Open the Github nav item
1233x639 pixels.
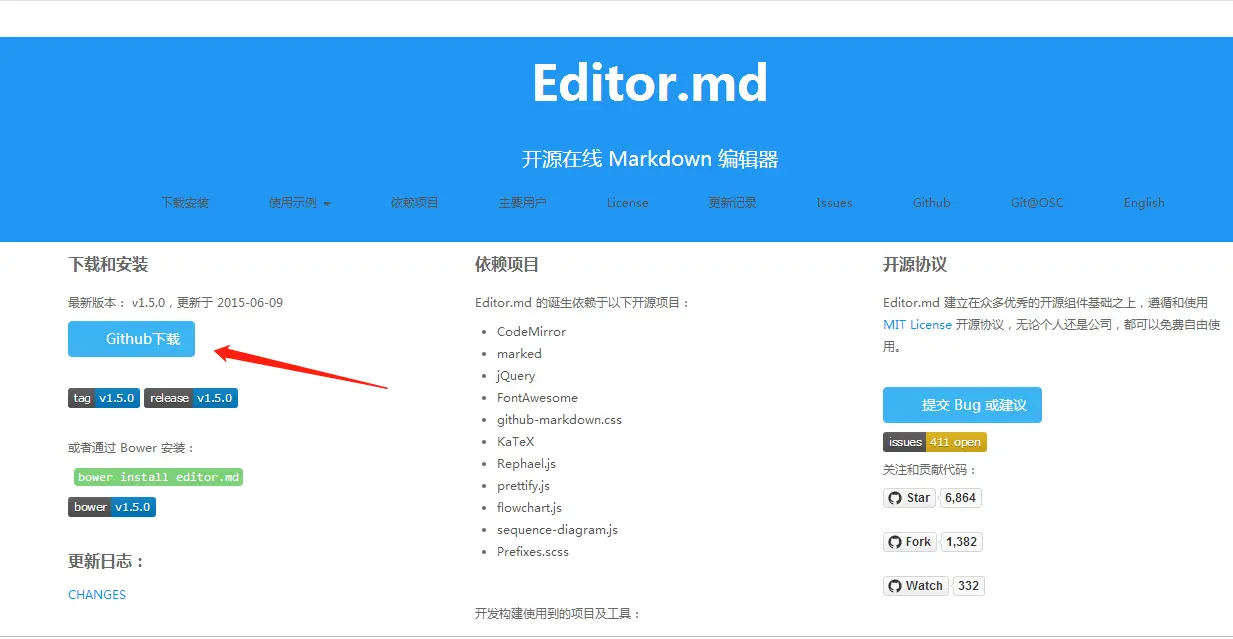pos(931,202)
